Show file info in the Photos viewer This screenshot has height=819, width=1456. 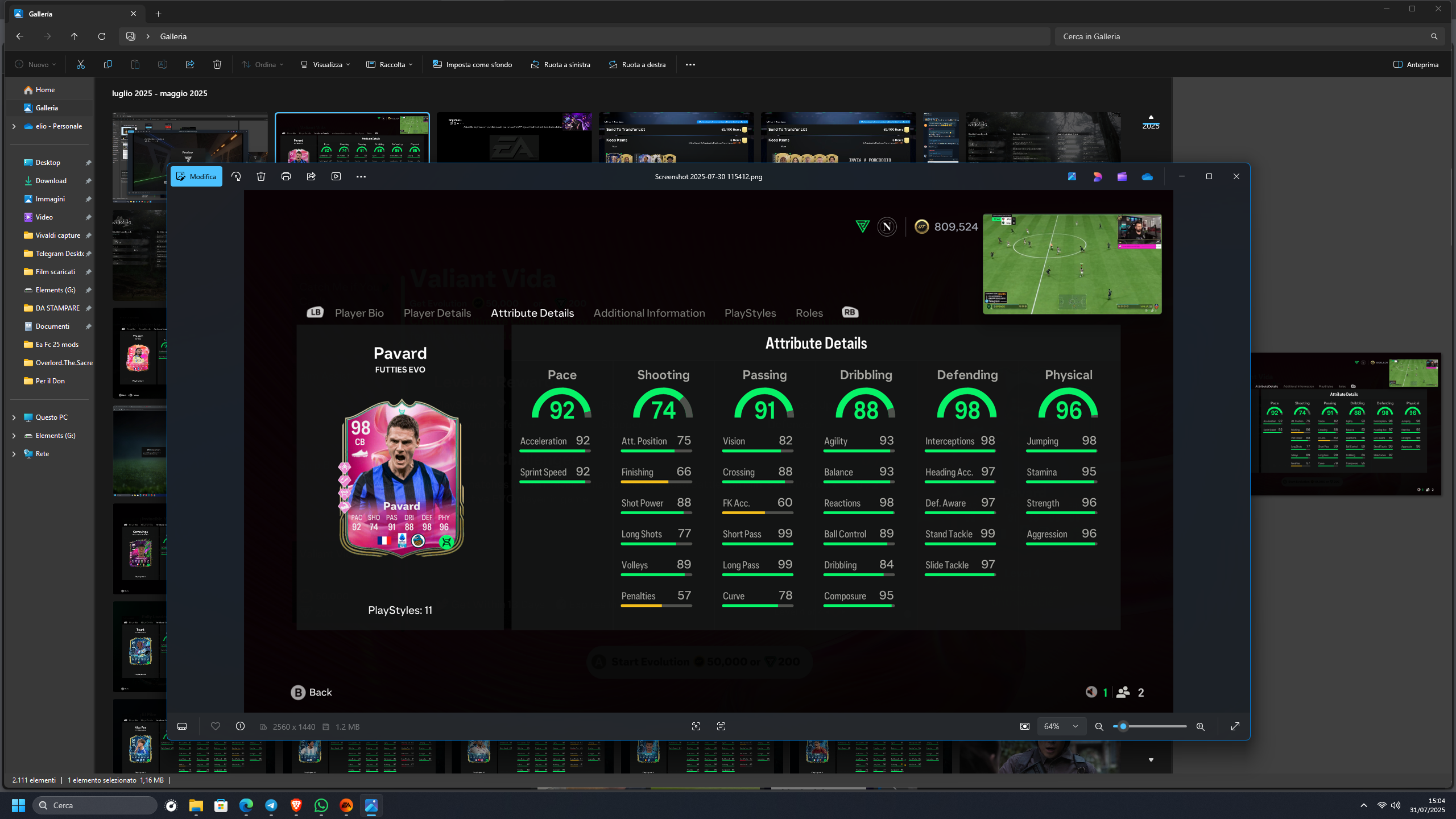point(241,726)
